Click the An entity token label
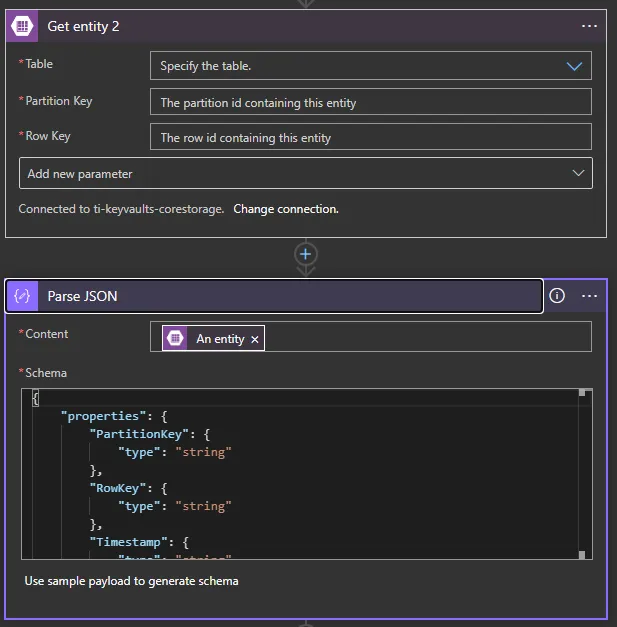This screenshot has height=627, width=617. point(220,339)
